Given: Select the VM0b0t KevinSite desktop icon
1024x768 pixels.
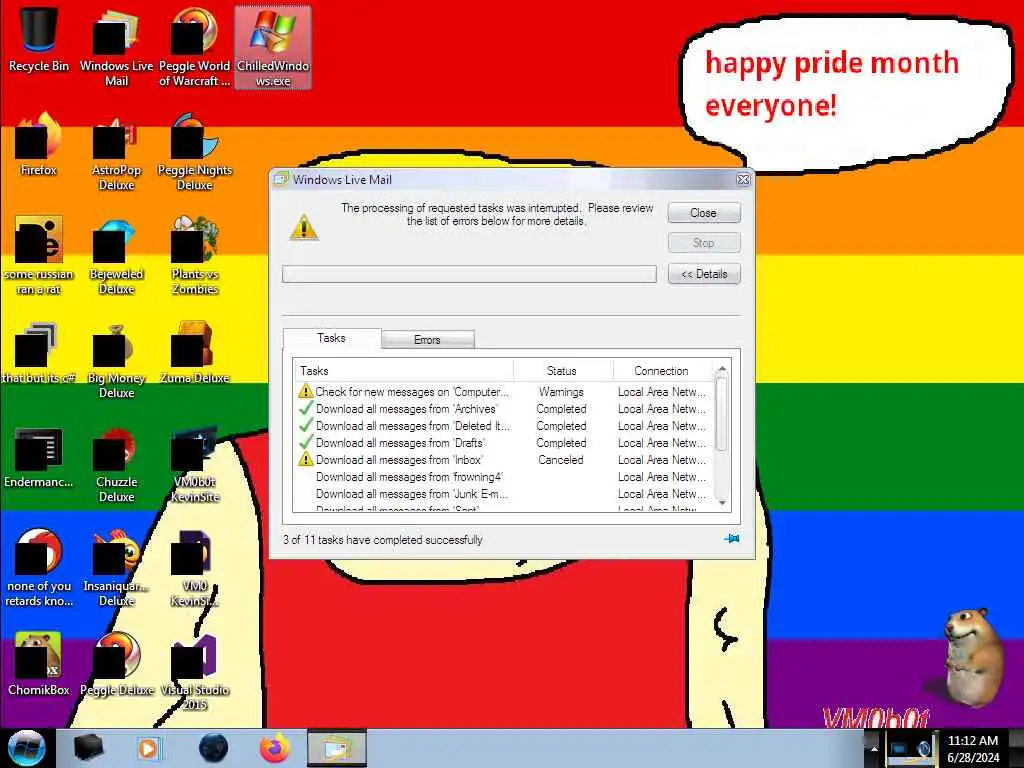Looking at the screenshot, I should pyautogui.click(x=195, y=464).
